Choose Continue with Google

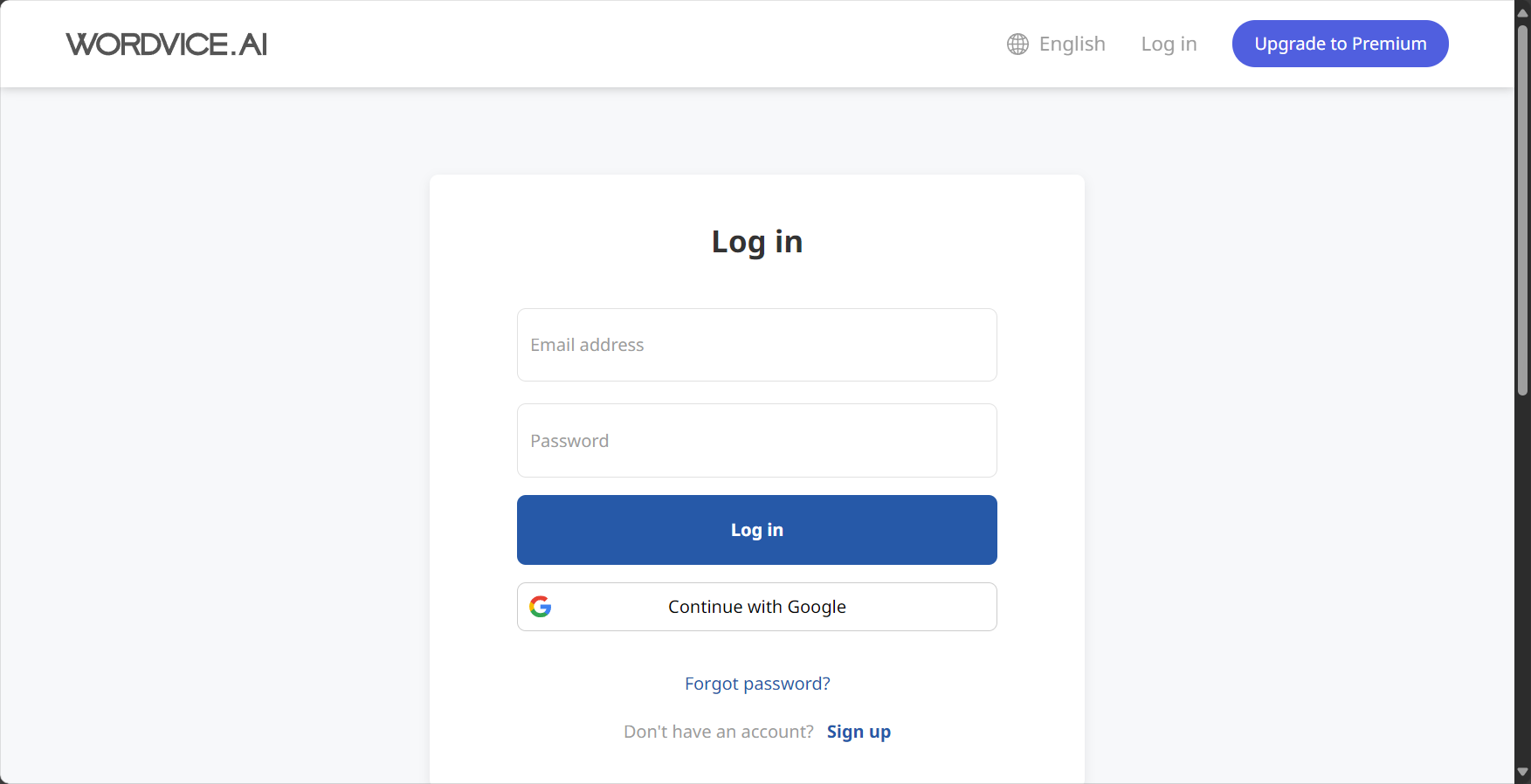click(x=756, y=607)
